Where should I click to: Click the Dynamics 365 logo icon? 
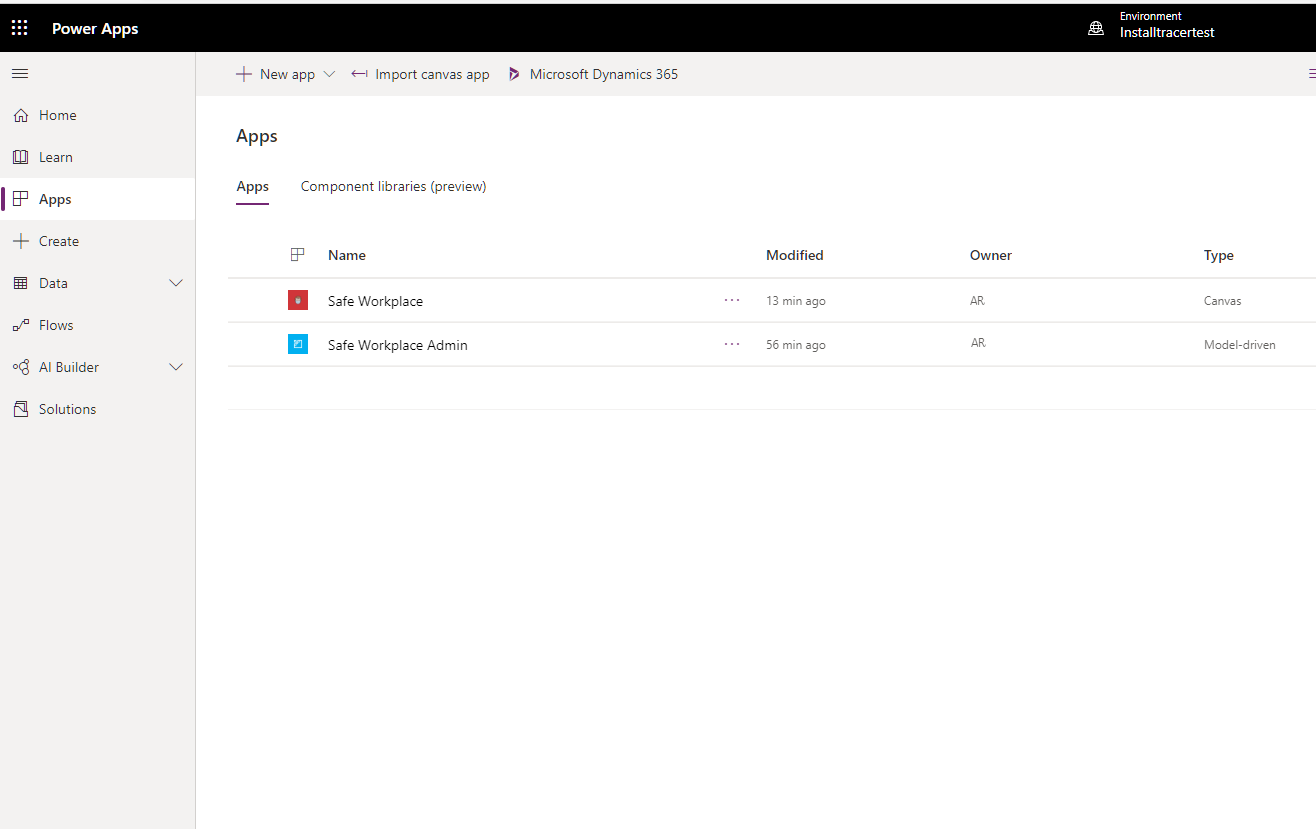(x=514, y=74)
